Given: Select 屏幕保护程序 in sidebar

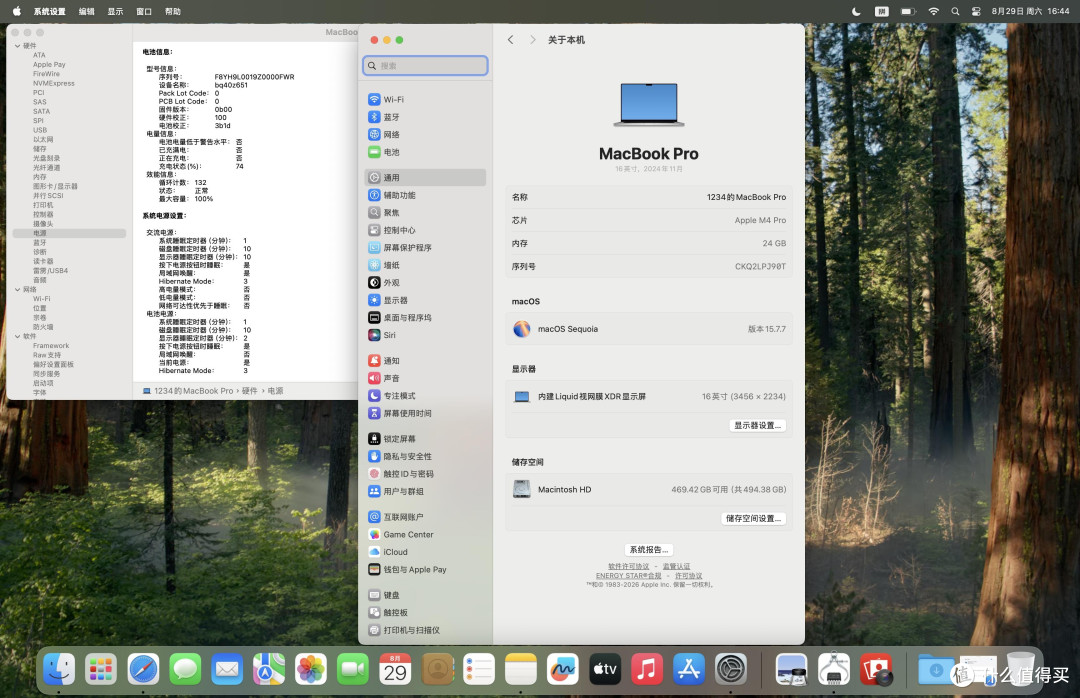Looking at the screenshot, I should tap(425, 247).
